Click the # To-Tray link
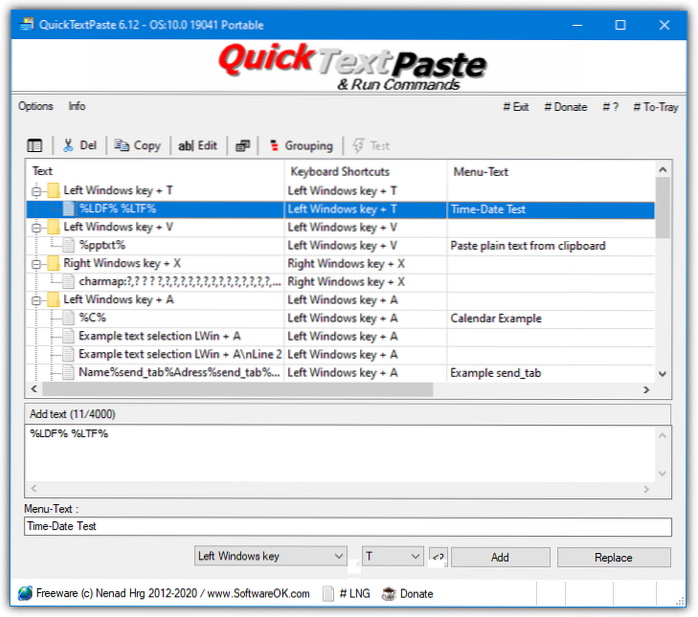Viewport: 698px width, 617px height. (x=655, y=107)
